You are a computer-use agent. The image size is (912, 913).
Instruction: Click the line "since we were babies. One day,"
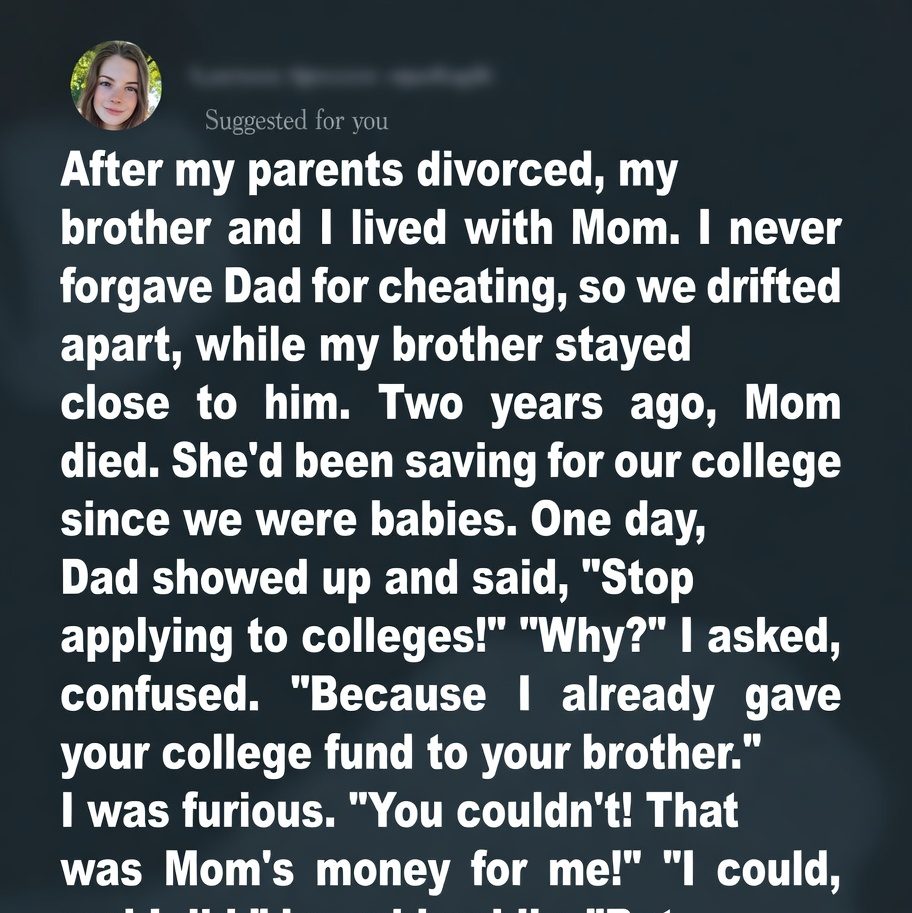pos(384,520)
